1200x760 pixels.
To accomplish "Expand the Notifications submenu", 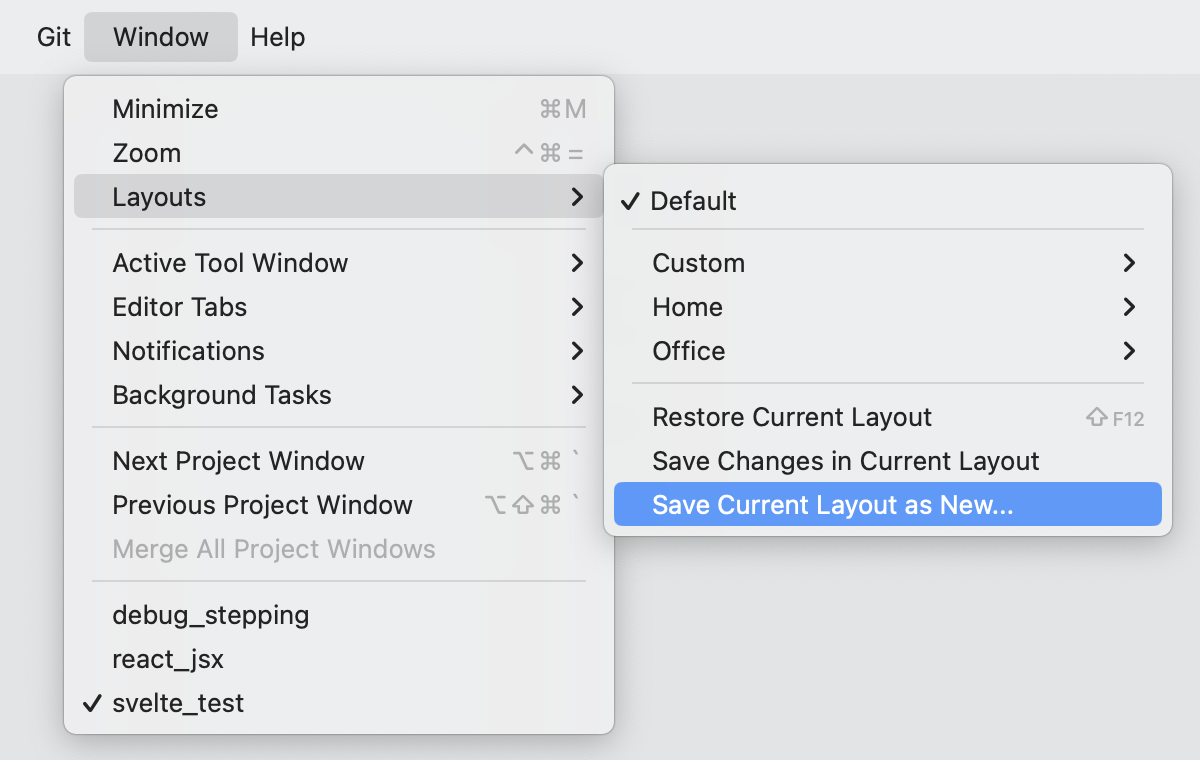I will [188, 351].
